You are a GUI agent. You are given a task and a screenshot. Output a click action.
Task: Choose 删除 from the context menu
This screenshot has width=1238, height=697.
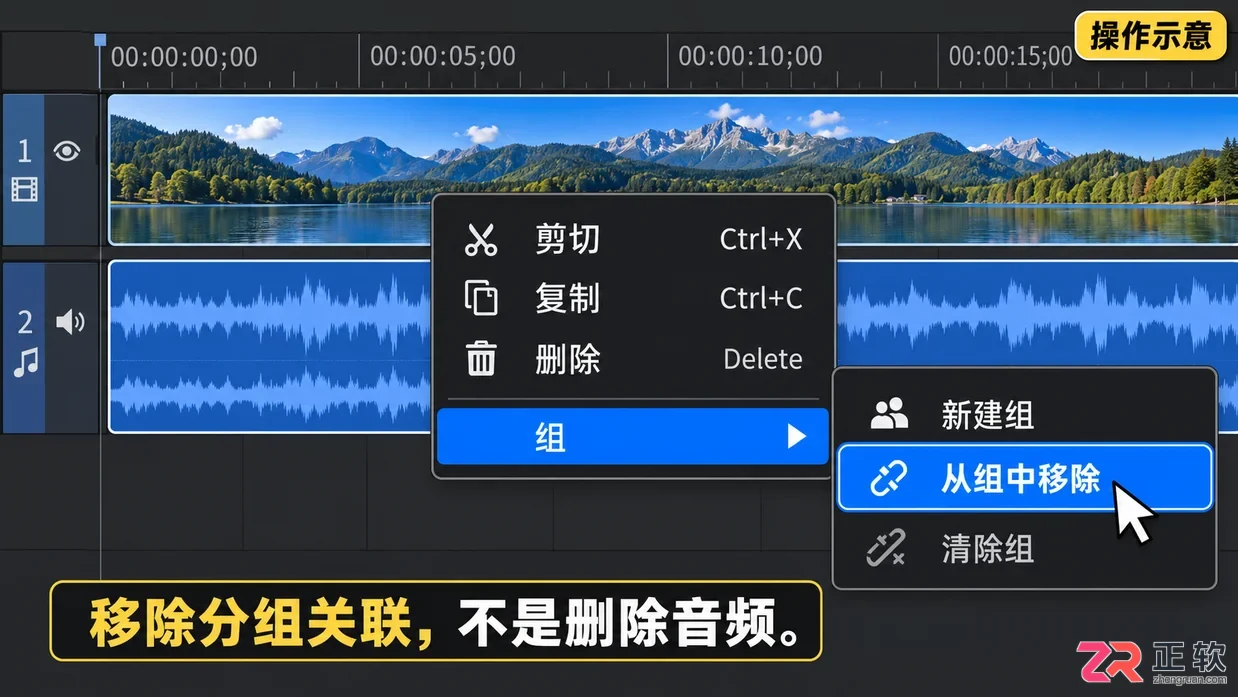(633, 358)
